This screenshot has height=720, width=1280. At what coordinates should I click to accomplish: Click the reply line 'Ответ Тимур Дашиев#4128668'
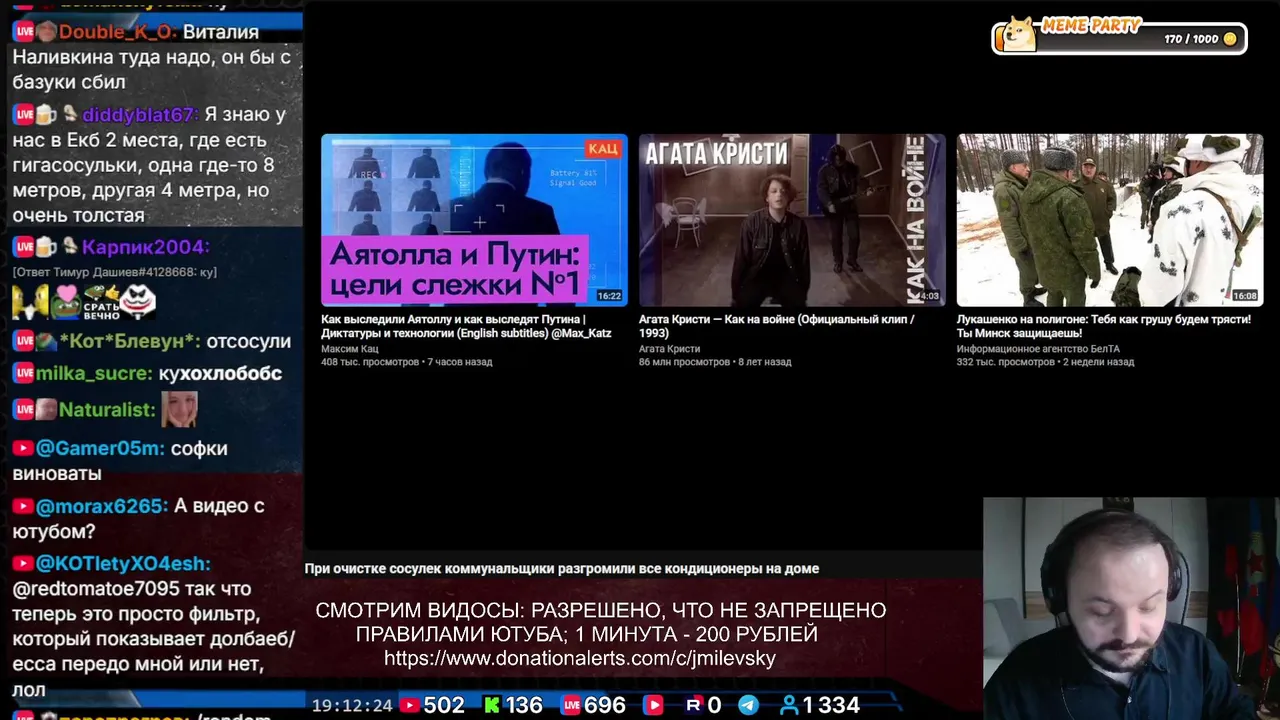point(114,272)
